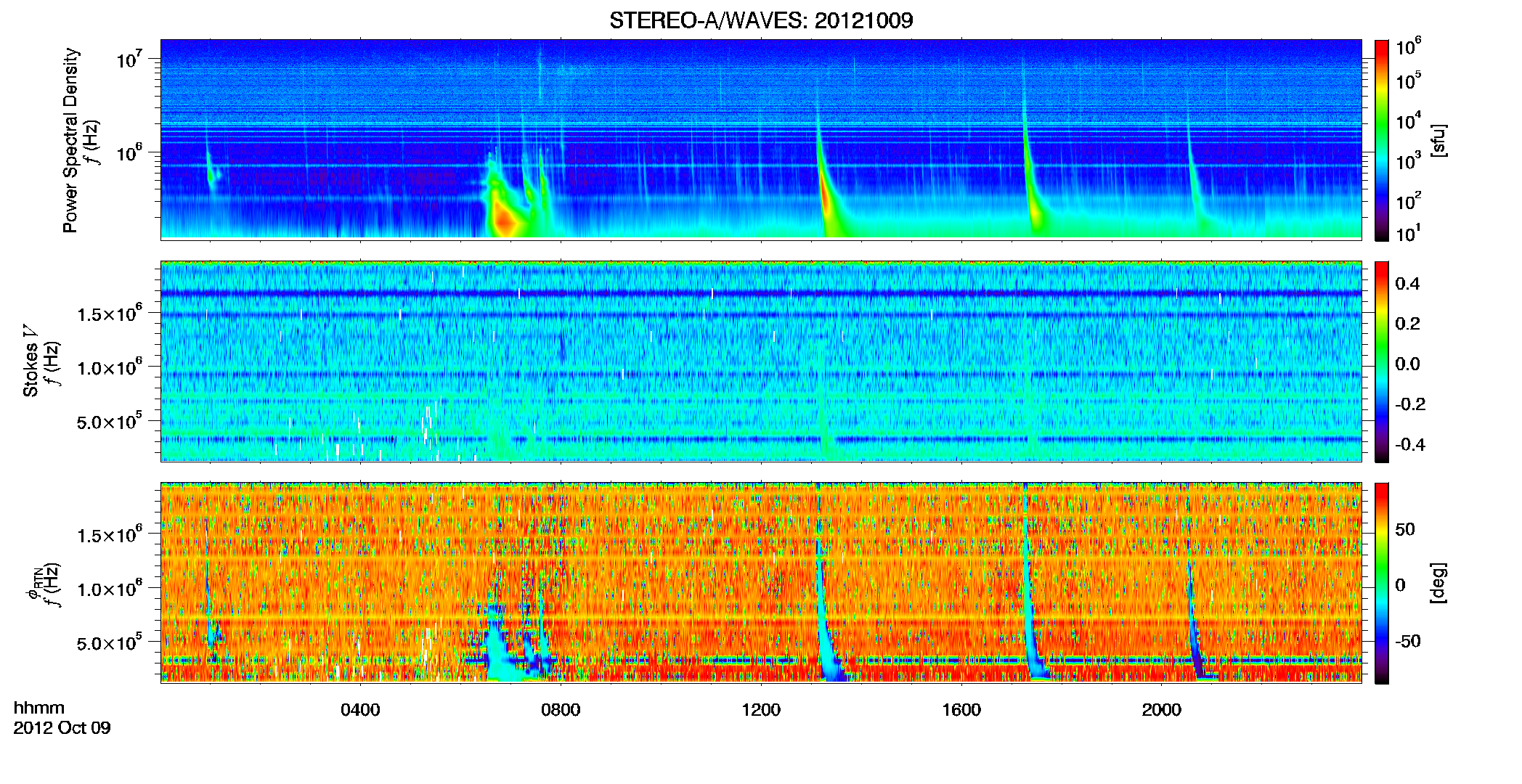The height and width of the screenshot is (784, 1522).
Task: Click the 0400 time axis label
Action: coord(360,710)
